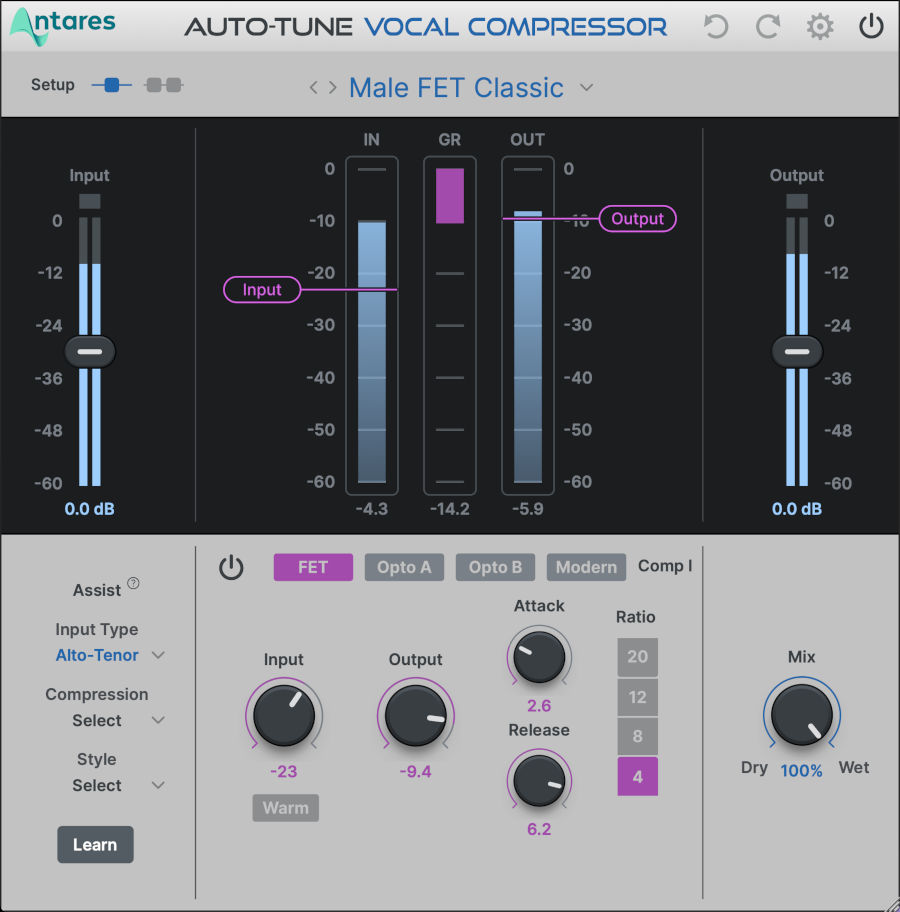The image size is (900, 912).
Task: Click the previous preset arrow
Action: click(314, 88)
